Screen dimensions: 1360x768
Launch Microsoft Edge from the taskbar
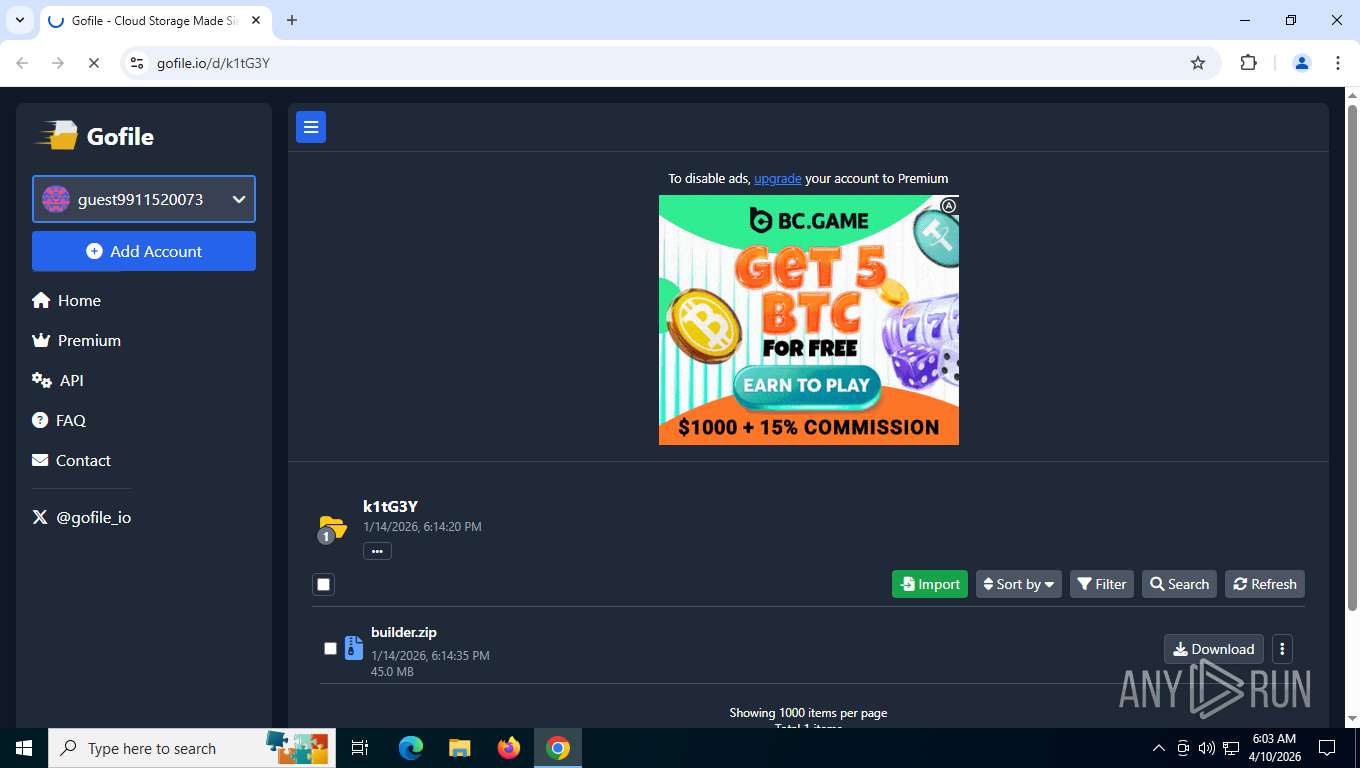[x=410, y=748]
